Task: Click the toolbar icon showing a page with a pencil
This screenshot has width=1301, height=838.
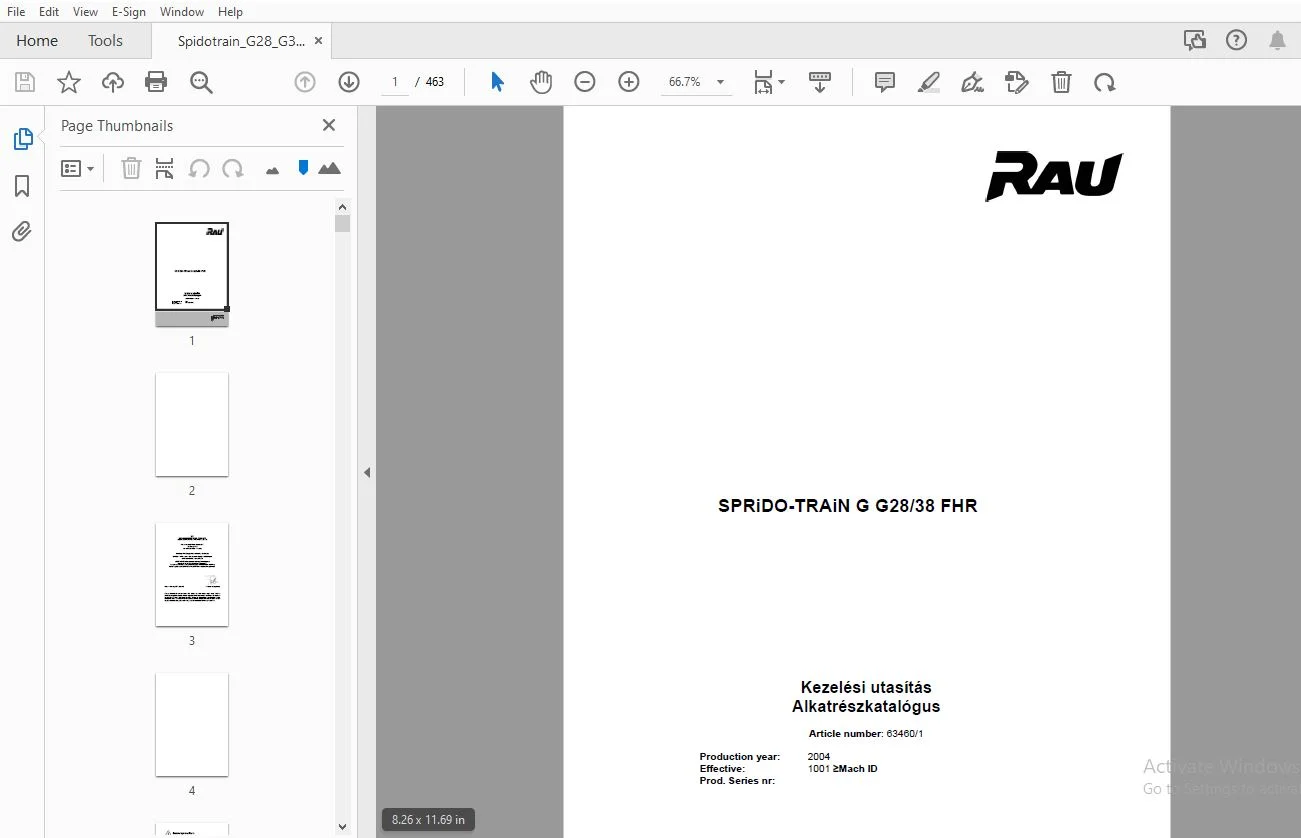Action: tap(1017, 82)
